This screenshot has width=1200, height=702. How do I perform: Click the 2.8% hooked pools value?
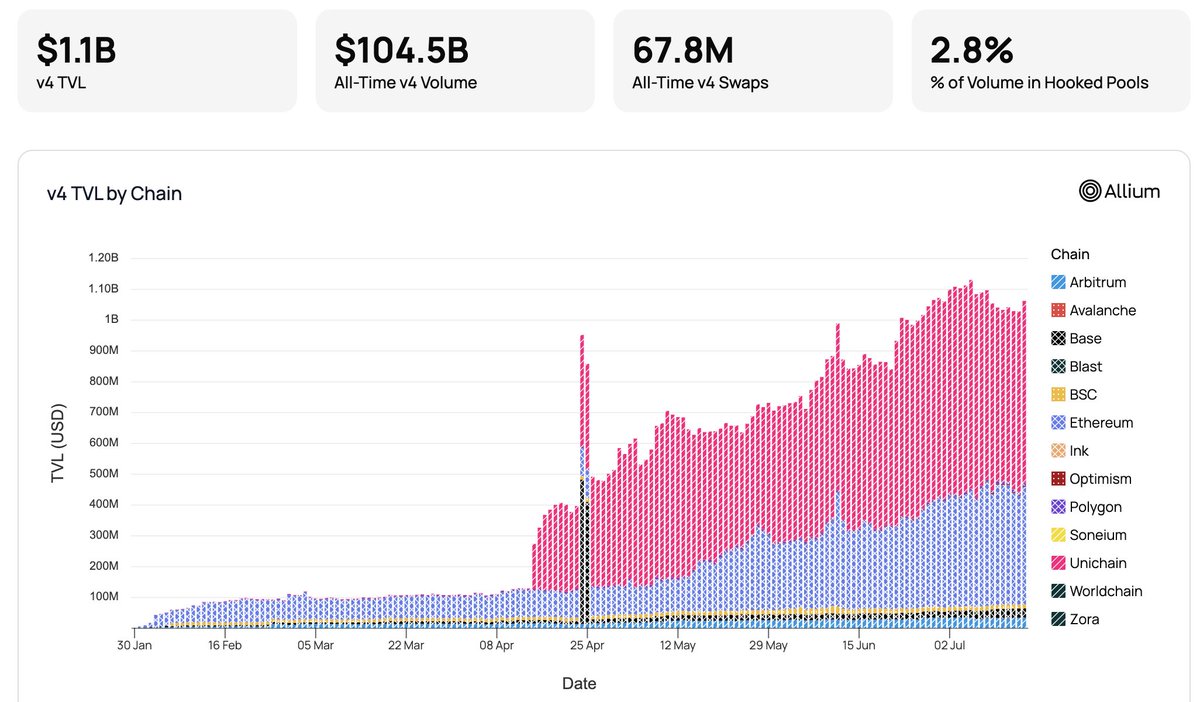tap(971, 50)
